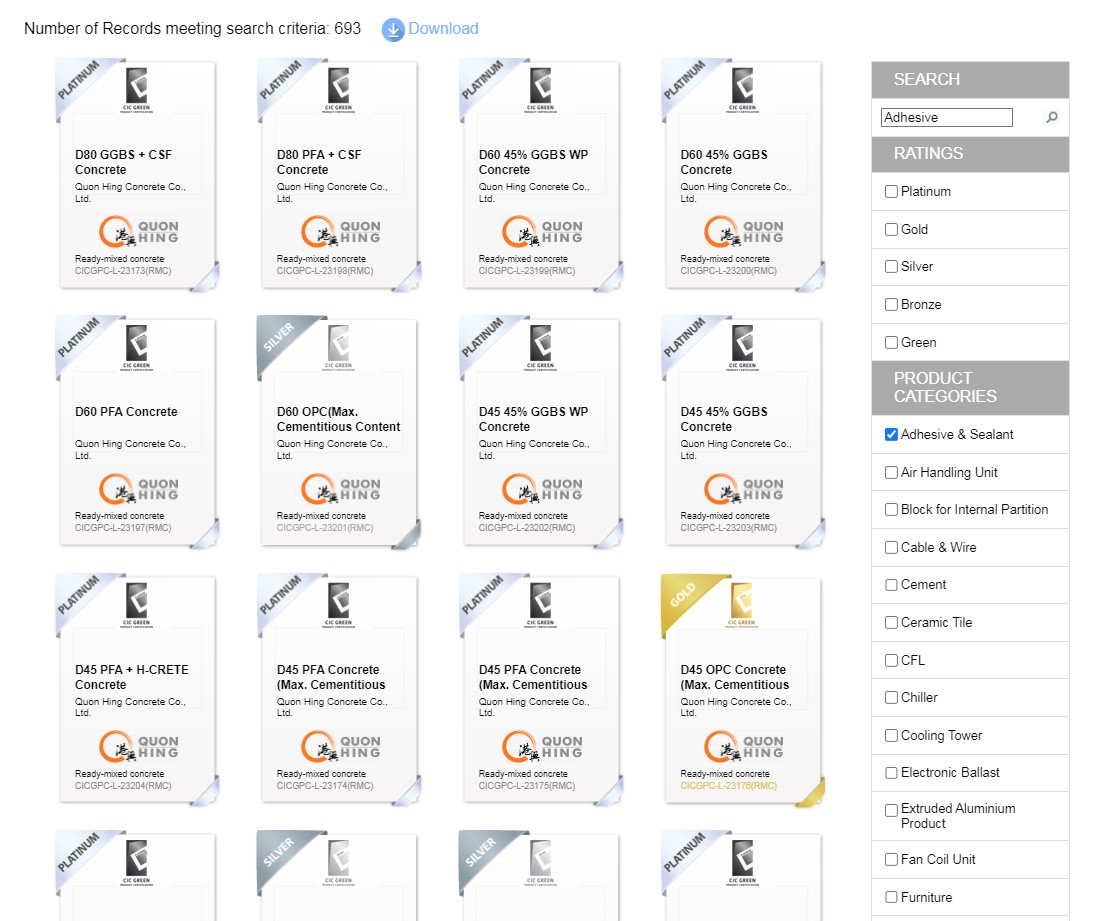Click the search magnifier icon
The height and width of the screenshot is (921, 1120).
[1051, 118]
